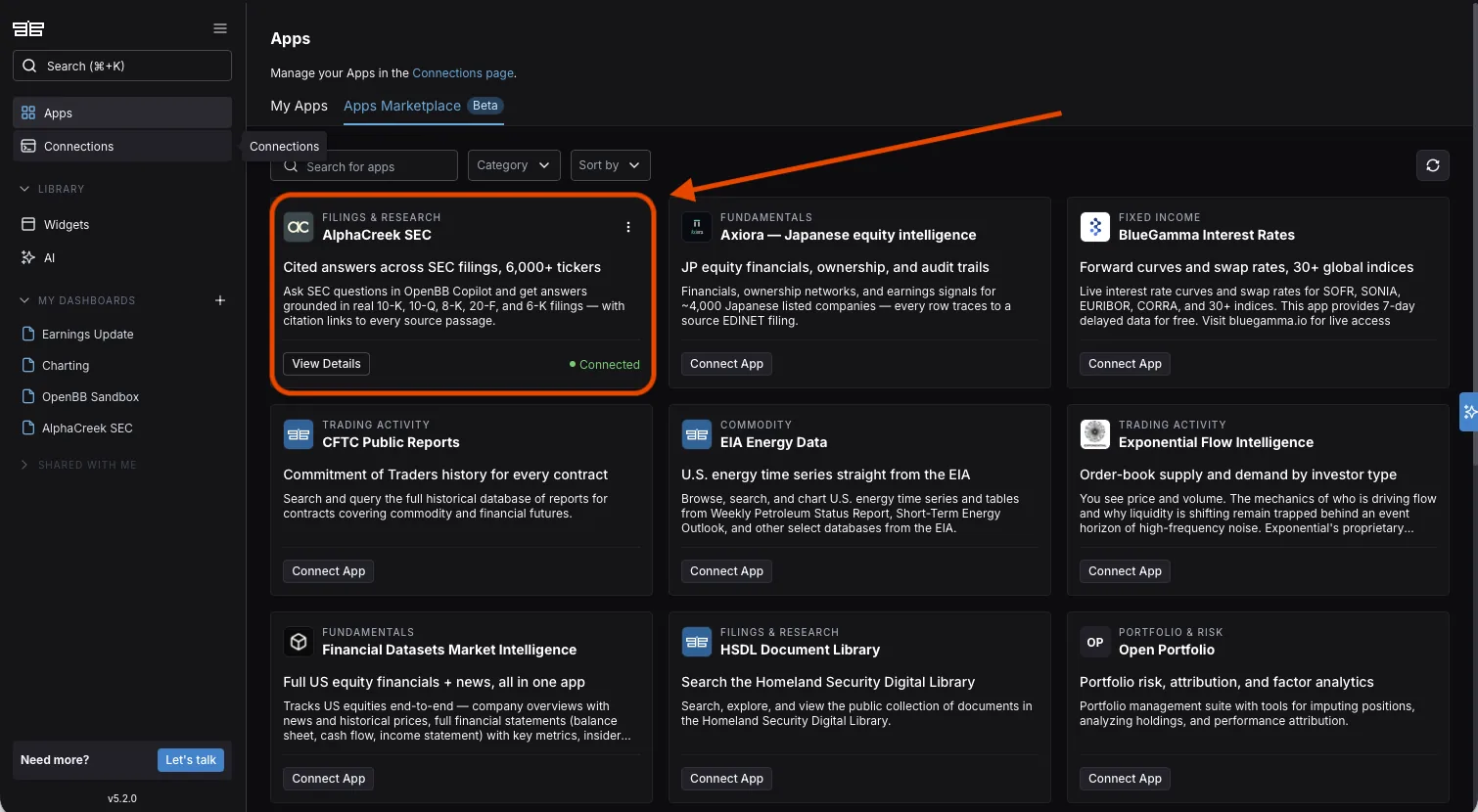The height and width of the screenshot is (812, 1478).
Task: Connect the Exponential Flow Intelligence app
Action: (1125, 571)
